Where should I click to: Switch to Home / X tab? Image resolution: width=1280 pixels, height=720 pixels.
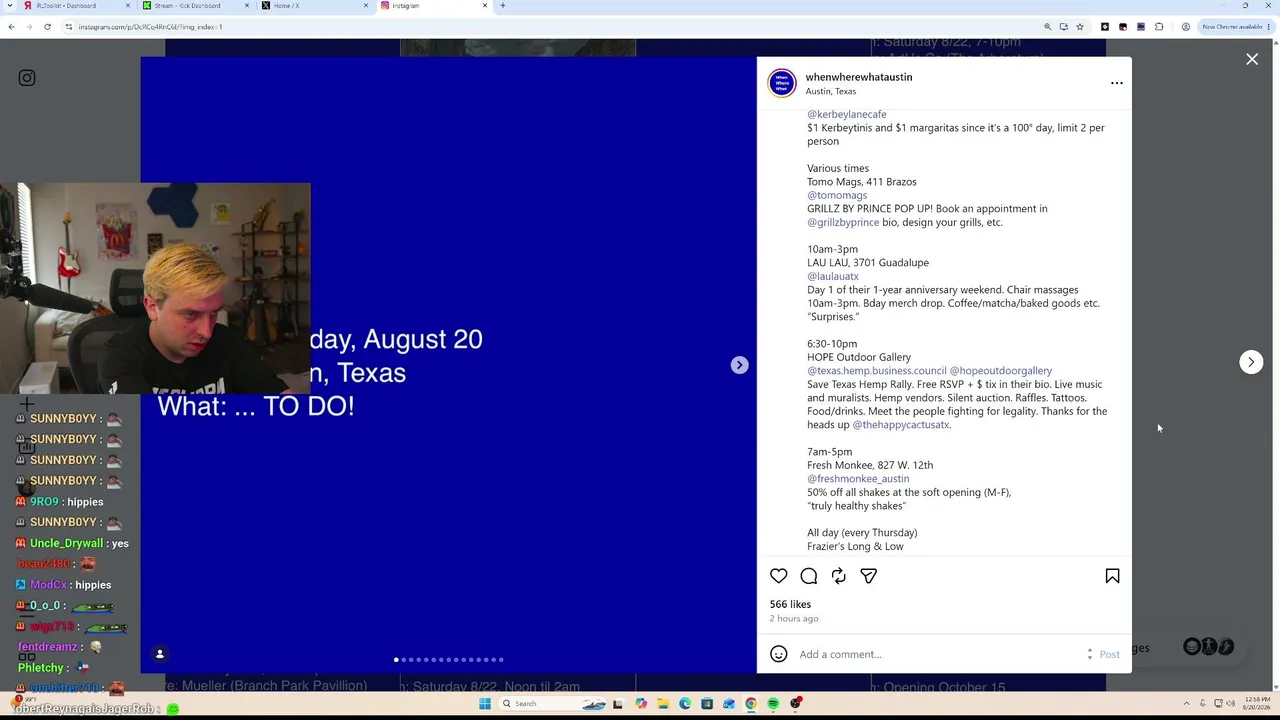(315, 6)
